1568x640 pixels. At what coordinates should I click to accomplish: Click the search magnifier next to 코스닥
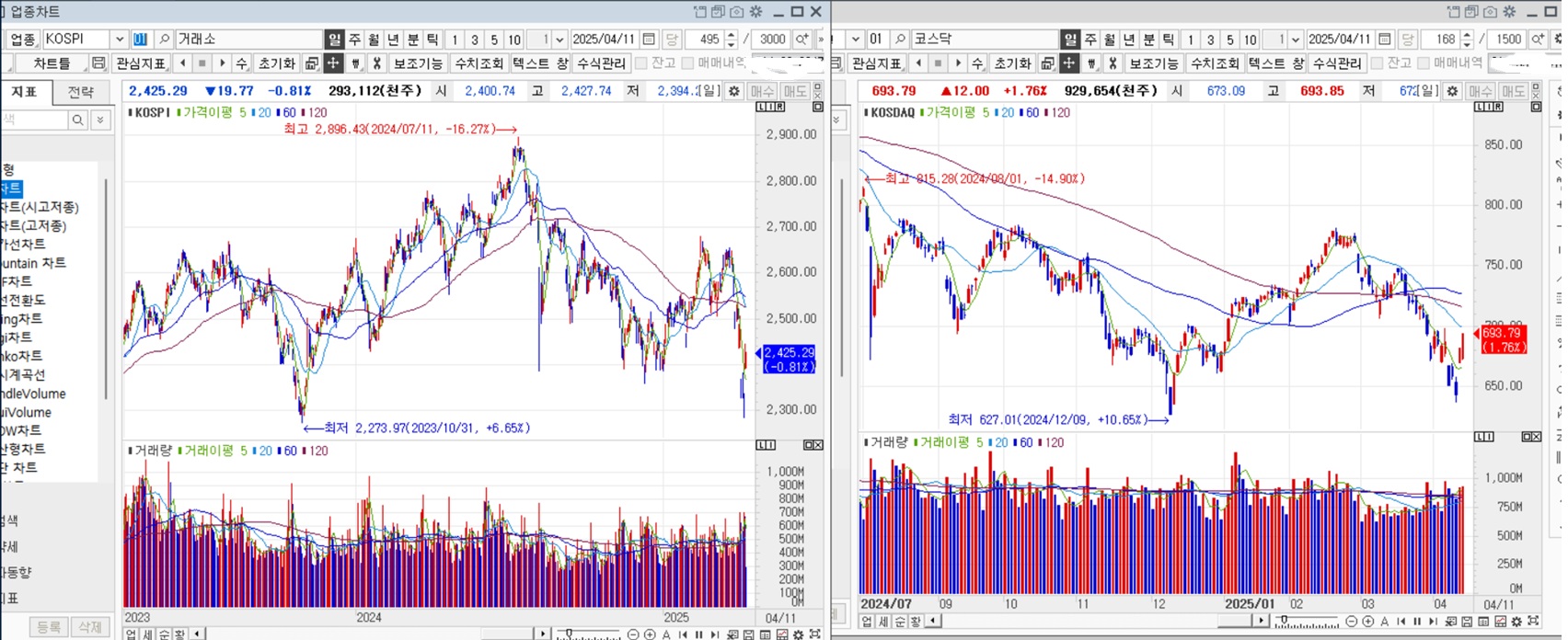pyautogui.click(x=900, y=40)
